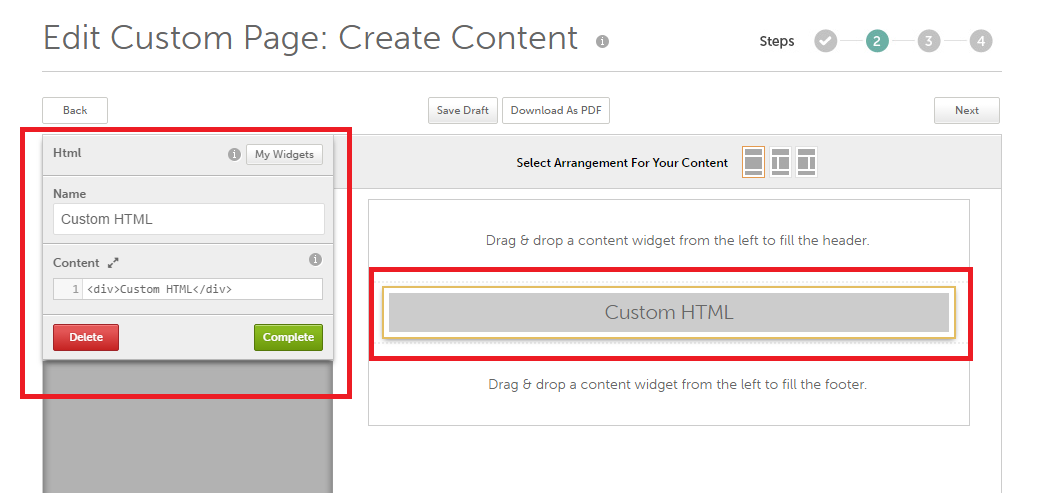Click the green Complete button

tap(288, 338)
